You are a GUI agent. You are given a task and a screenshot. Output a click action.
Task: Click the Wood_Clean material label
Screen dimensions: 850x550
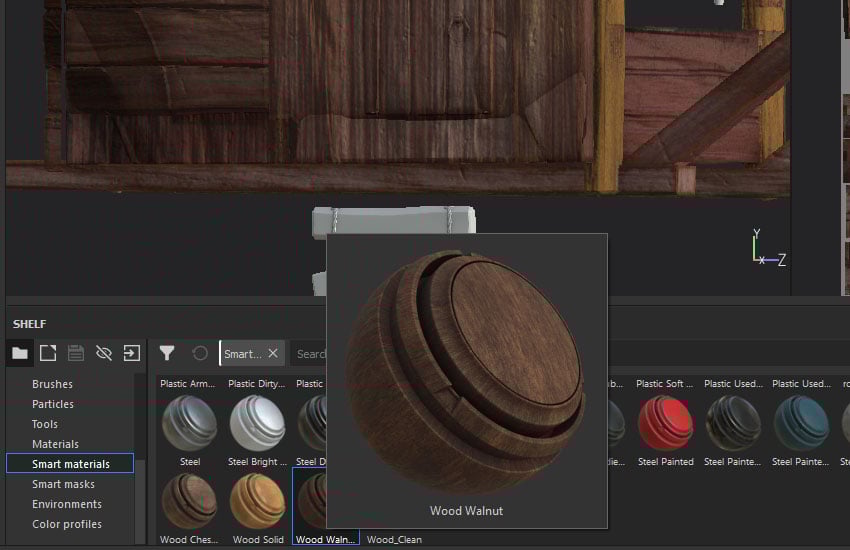click(x=394, y=540)
